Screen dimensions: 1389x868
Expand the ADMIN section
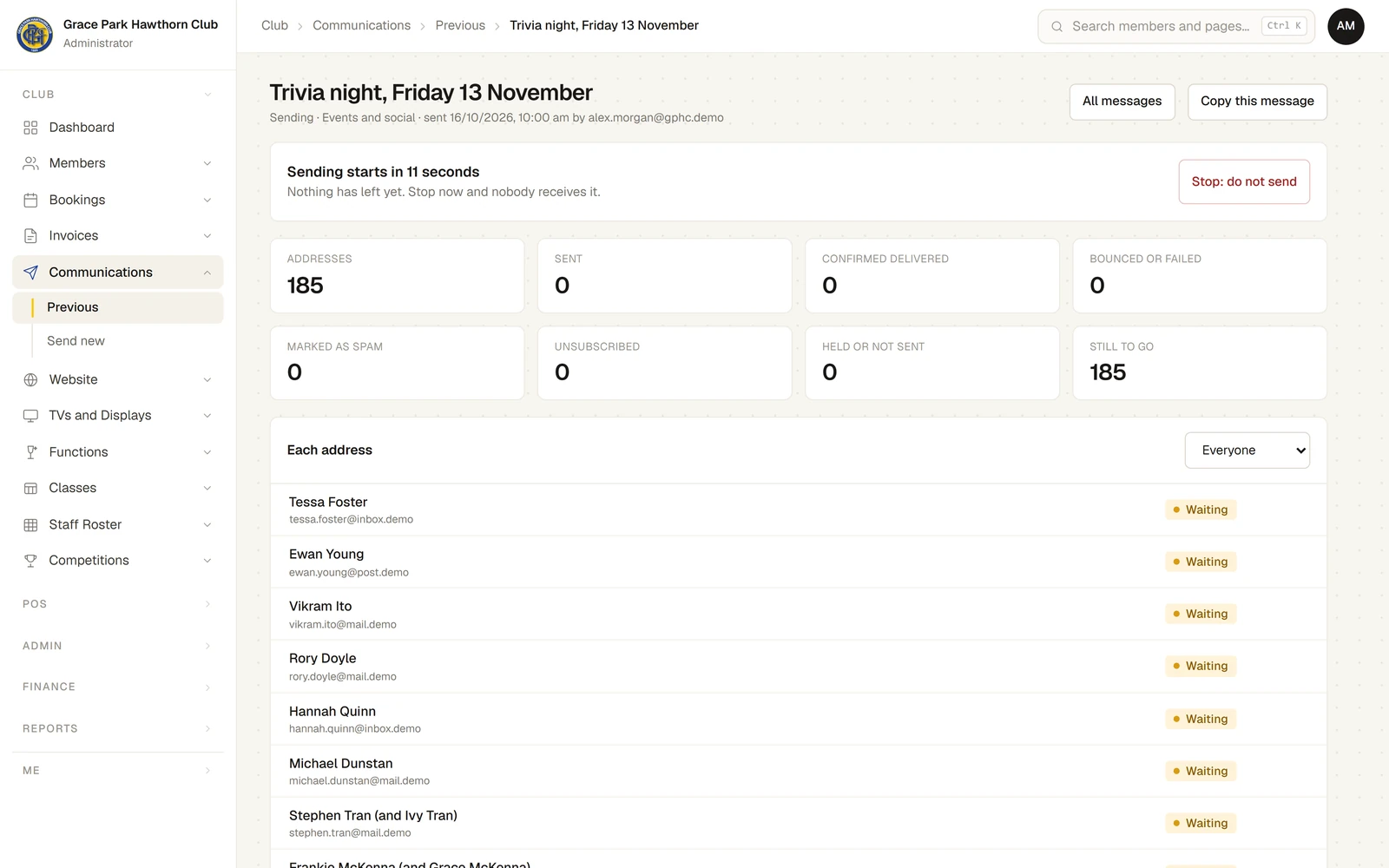tap(117, 646)
